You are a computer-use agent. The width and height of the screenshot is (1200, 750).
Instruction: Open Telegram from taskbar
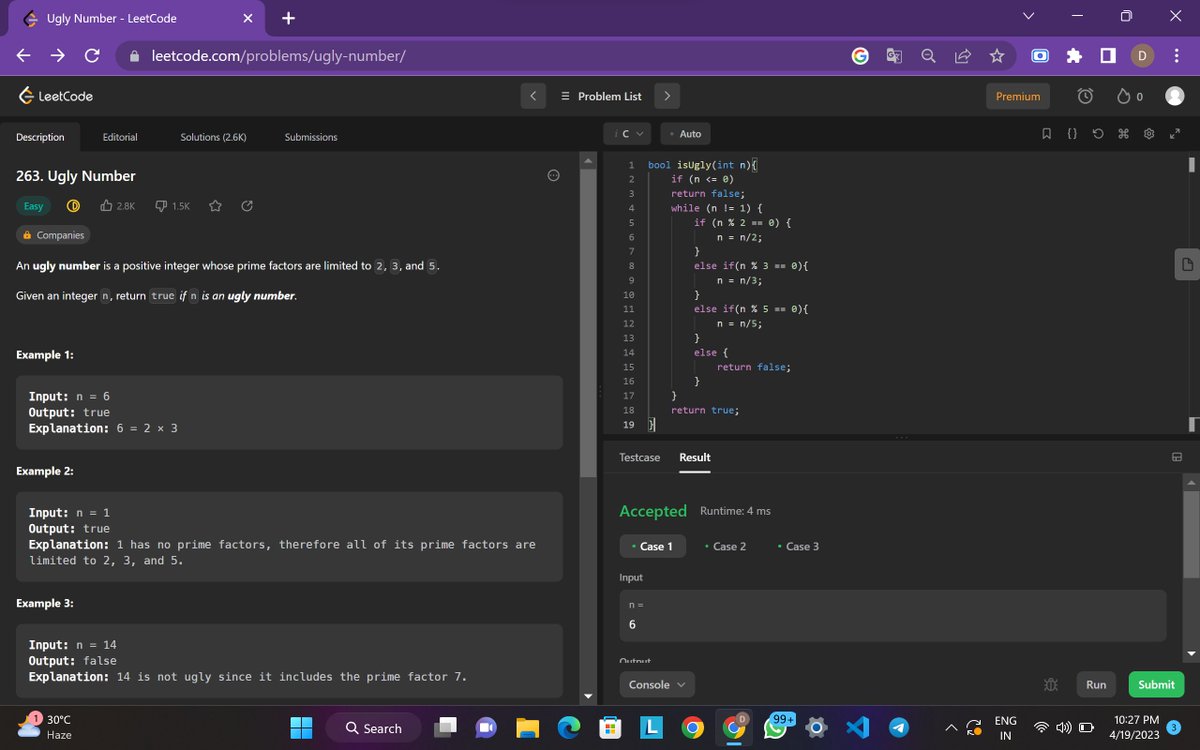pos(899,729)
